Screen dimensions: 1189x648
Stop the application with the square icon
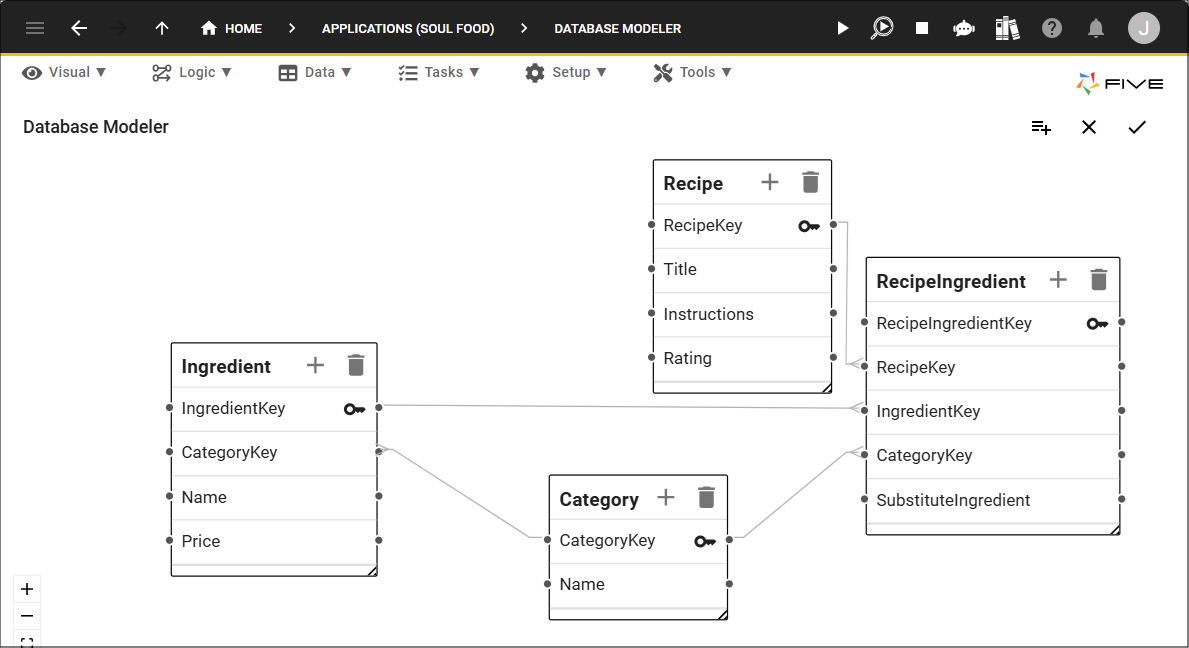pyautogui.click(x=922, y=29)
